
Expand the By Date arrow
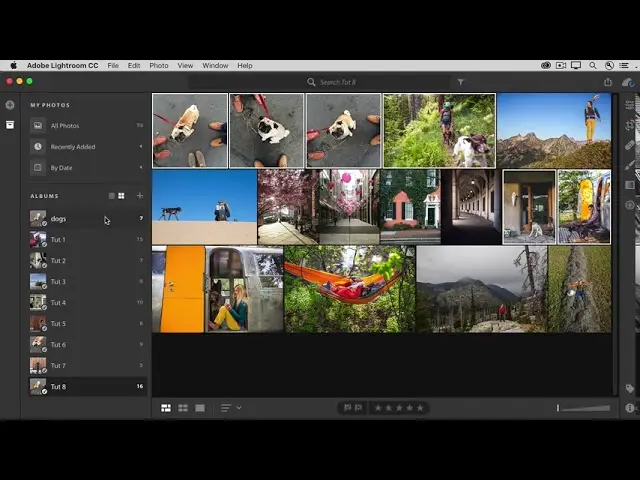(141, 167)
